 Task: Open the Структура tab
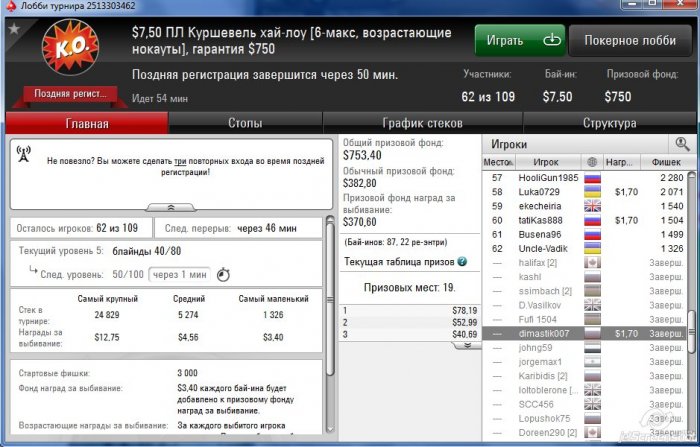pos(609,123)
